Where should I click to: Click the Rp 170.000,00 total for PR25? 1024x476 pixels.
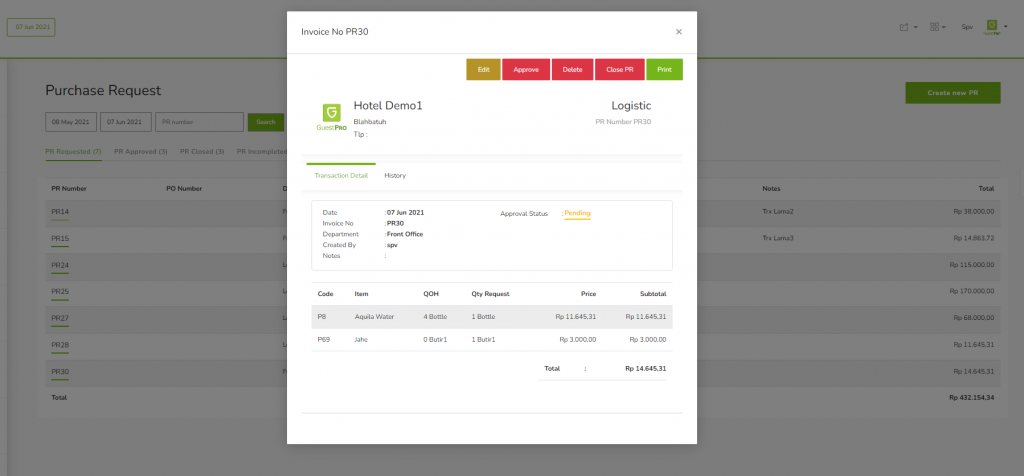972,291
